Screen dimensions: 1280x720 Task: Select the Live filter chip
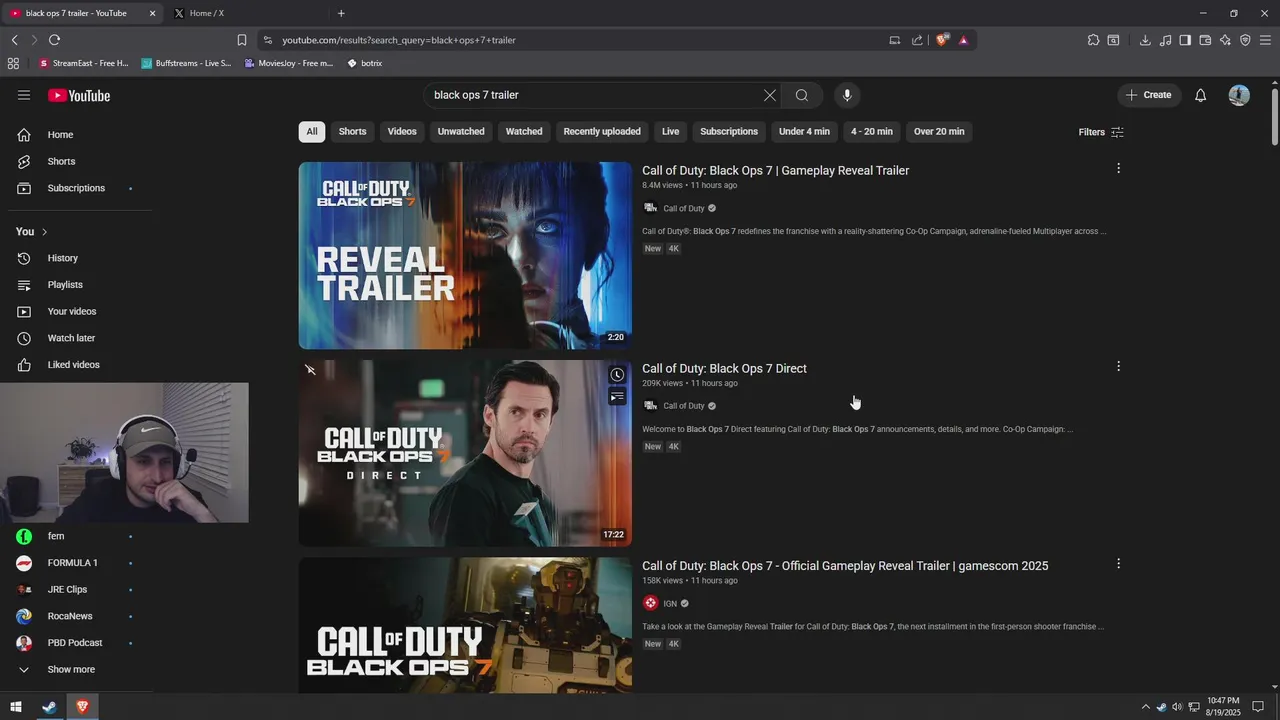click(670, 132)
